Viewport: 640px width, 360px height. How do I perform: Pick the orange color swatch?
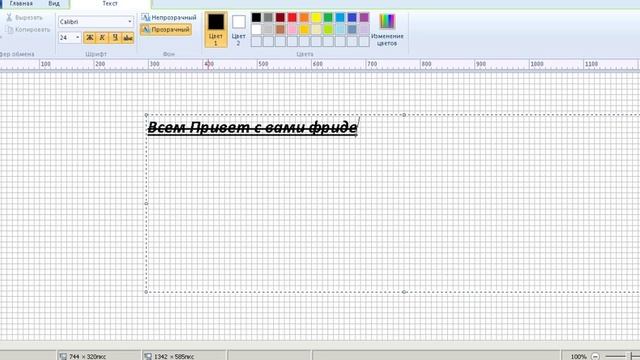coord(304,18)
